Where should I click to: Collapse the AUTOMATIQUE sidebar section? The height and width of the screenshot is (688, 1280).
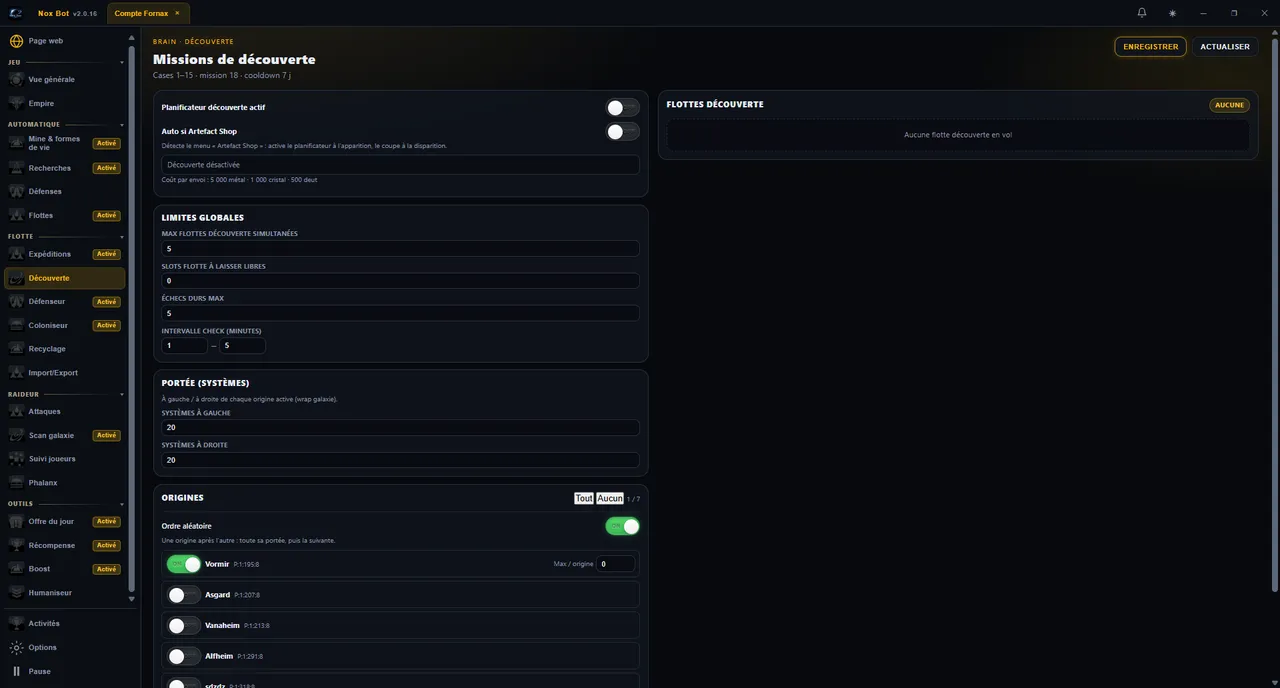122,125
